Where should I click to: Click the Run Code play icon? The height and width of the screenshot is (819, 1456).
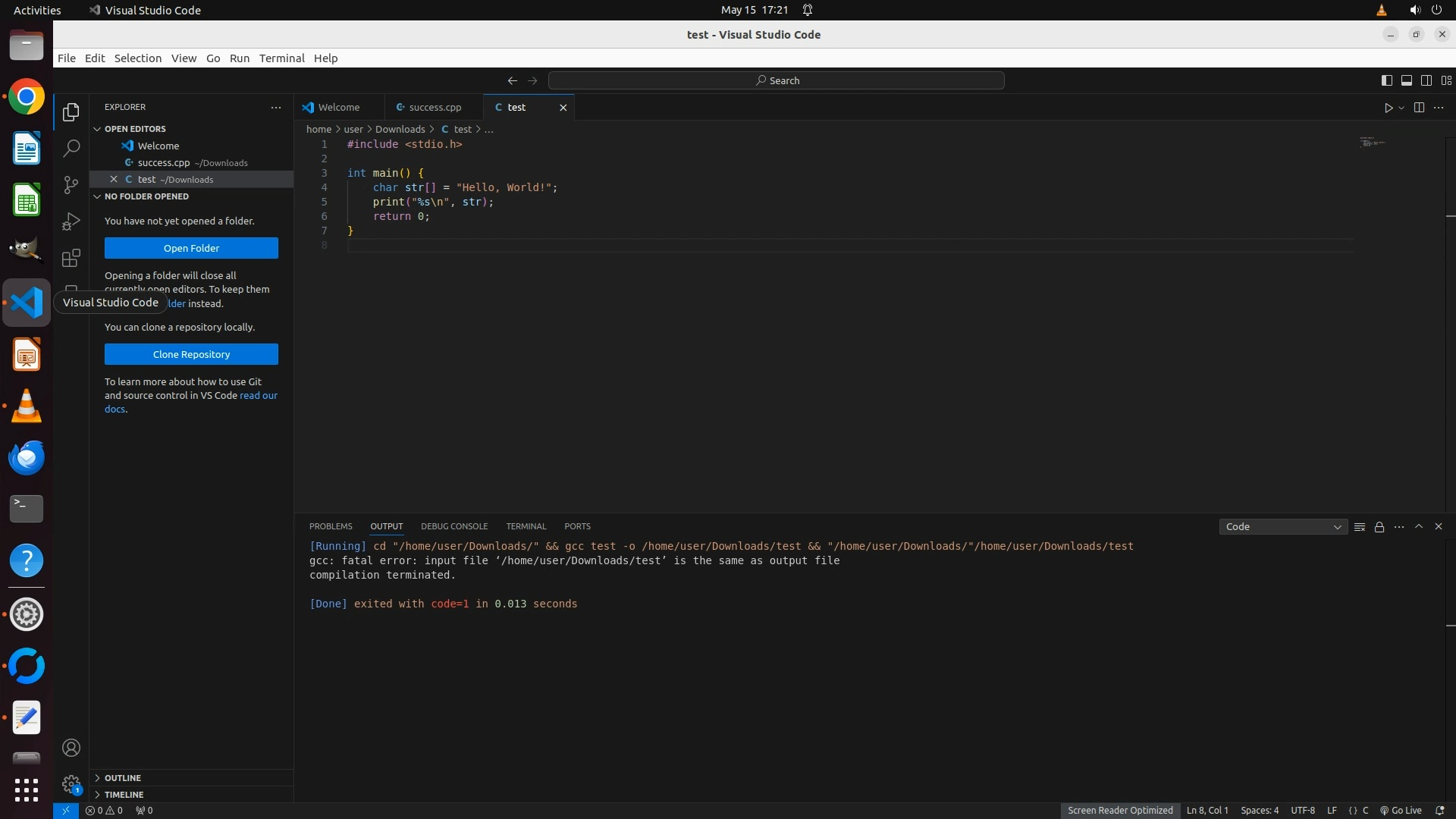tap(1388, 108)
